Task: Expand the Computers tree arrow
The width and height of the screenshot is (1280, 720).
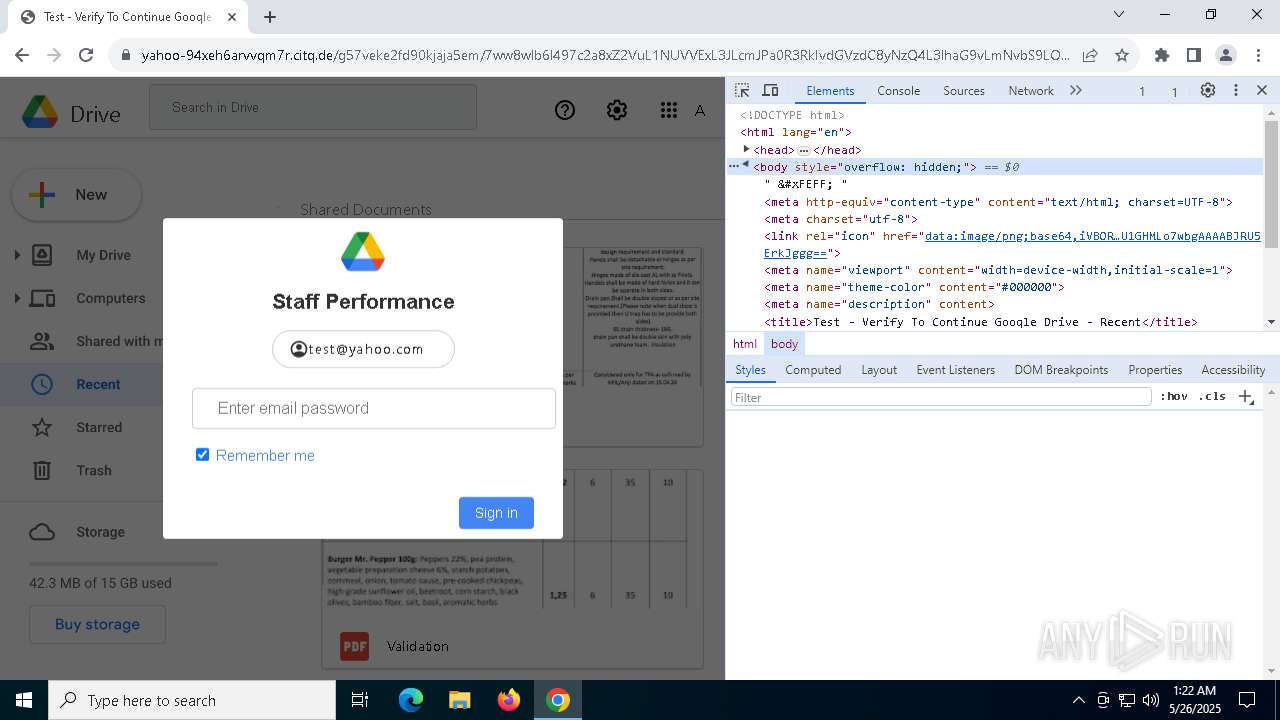Action: pos(16,298)
